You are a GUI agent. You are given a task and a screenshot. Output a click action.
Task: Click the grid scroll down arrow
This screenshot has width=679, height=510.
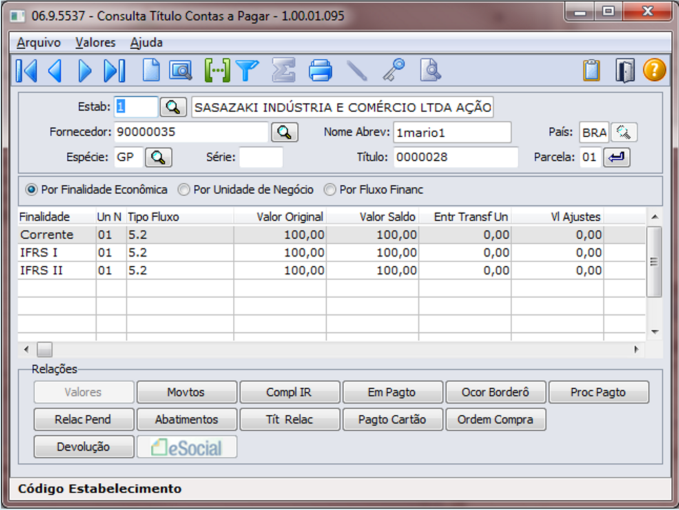[x=654, y=332]
